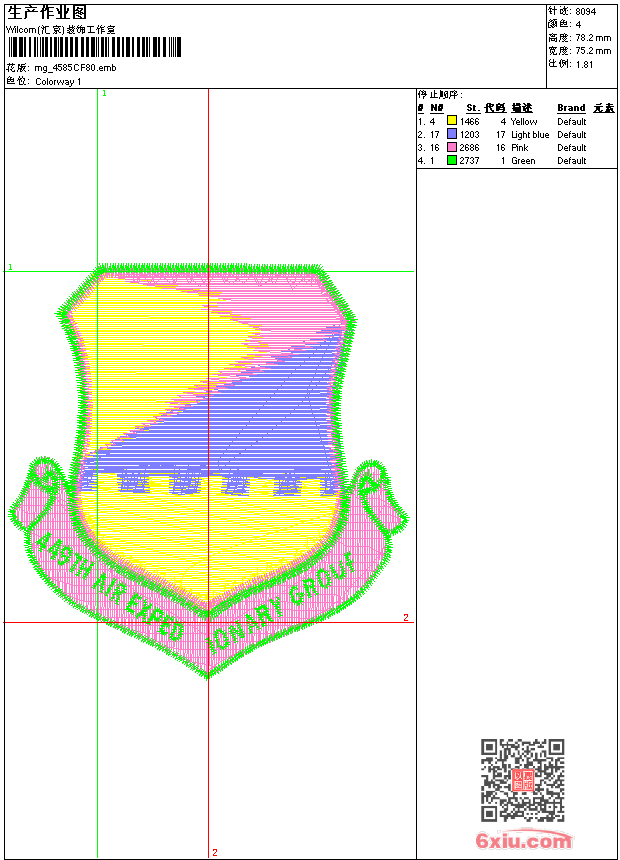Select the scale value '1.81'
The width and height of the screenshot is (620, 860).
584,64
